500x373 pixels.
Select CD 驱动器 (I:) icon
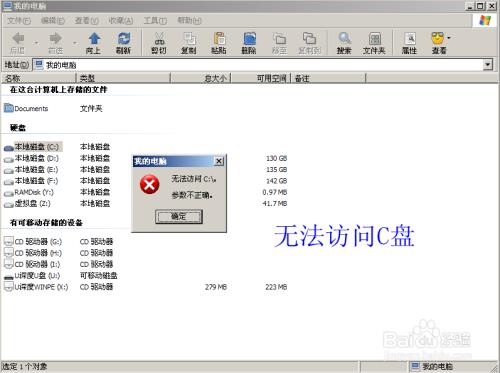pos(9,264)
